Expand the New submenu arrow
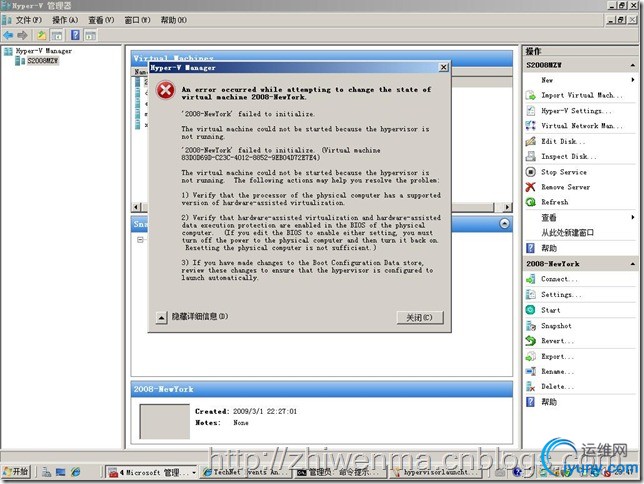The width and height of the screenshot is (644, 484). coord(632,80)
